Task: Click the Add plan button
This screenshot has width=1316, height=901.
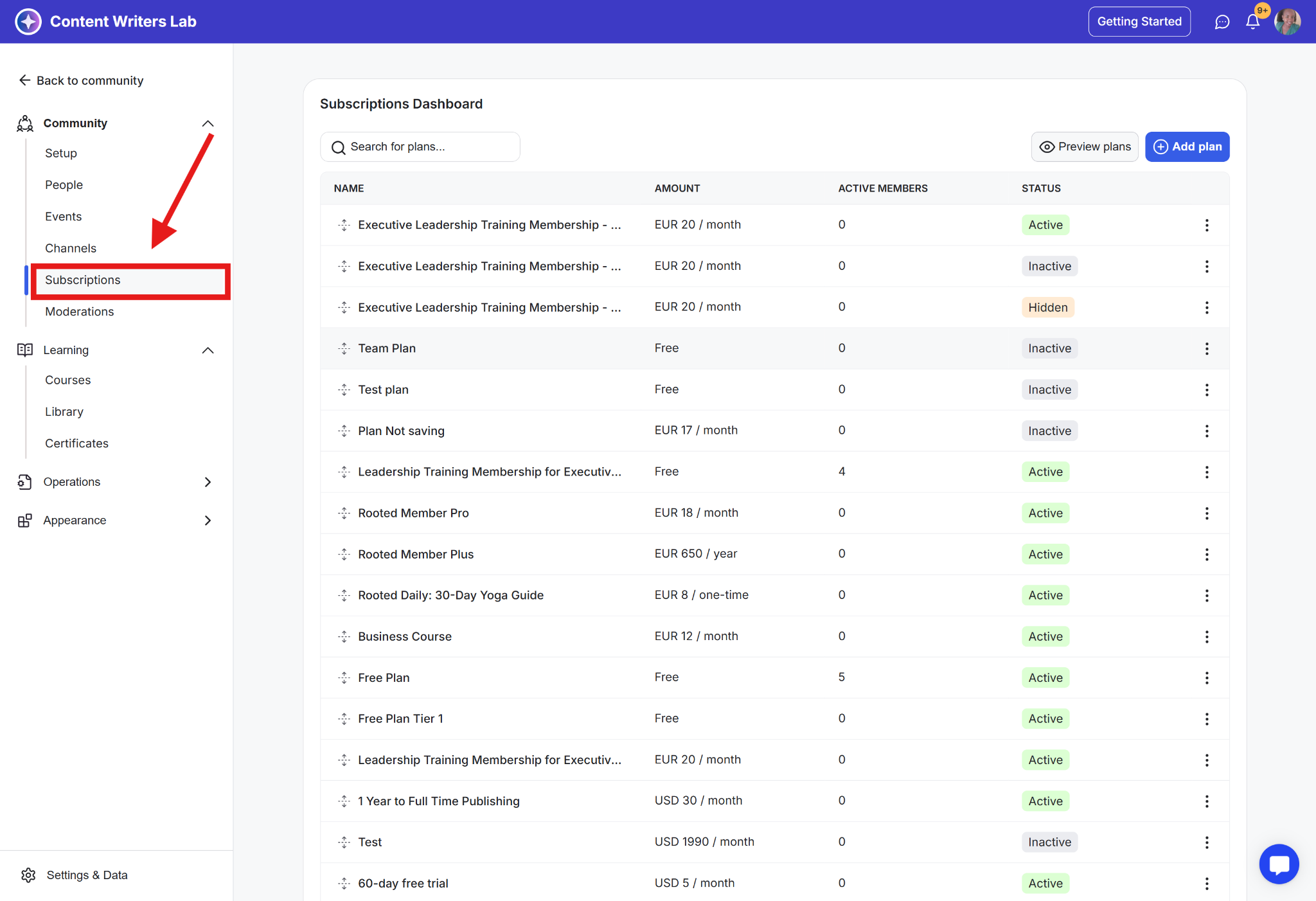Action: (x=1187, y=147)
